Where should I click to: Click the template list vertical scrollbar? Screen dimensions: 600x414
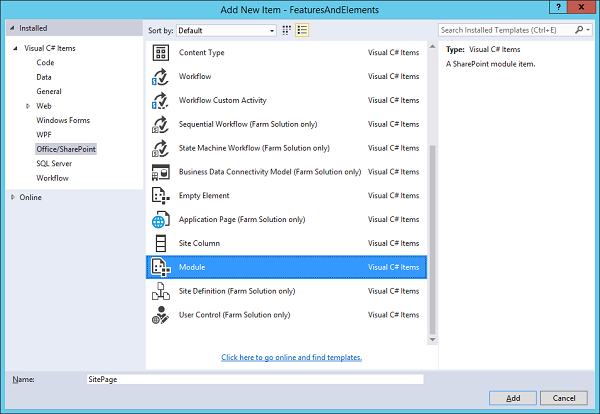coord(432,240)
